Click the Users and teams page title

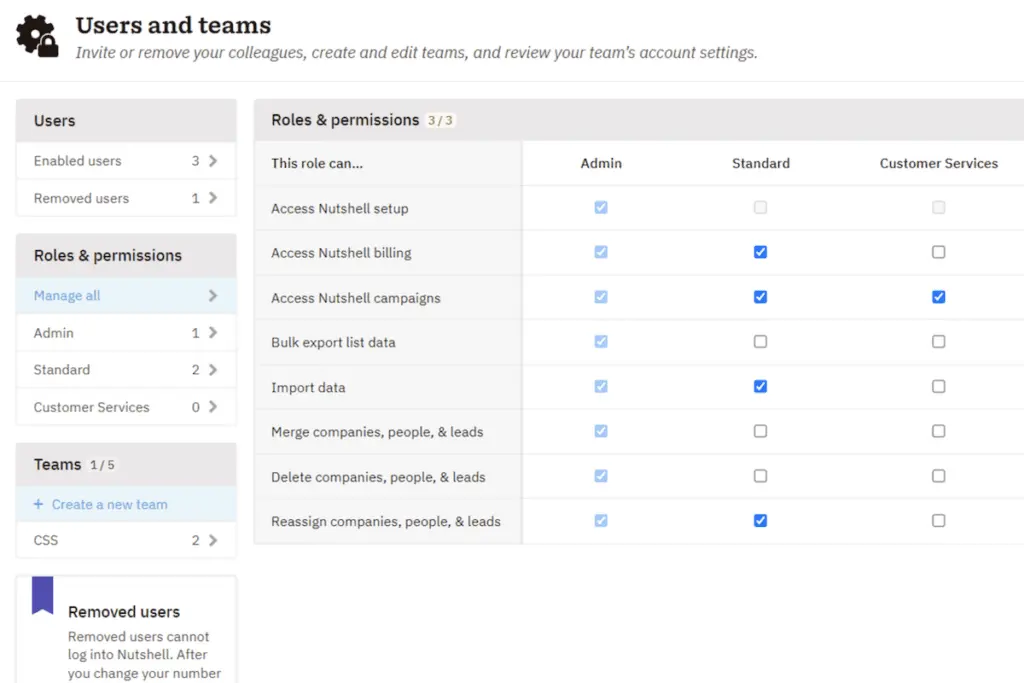pyautogui.click(x=173, y=25)
